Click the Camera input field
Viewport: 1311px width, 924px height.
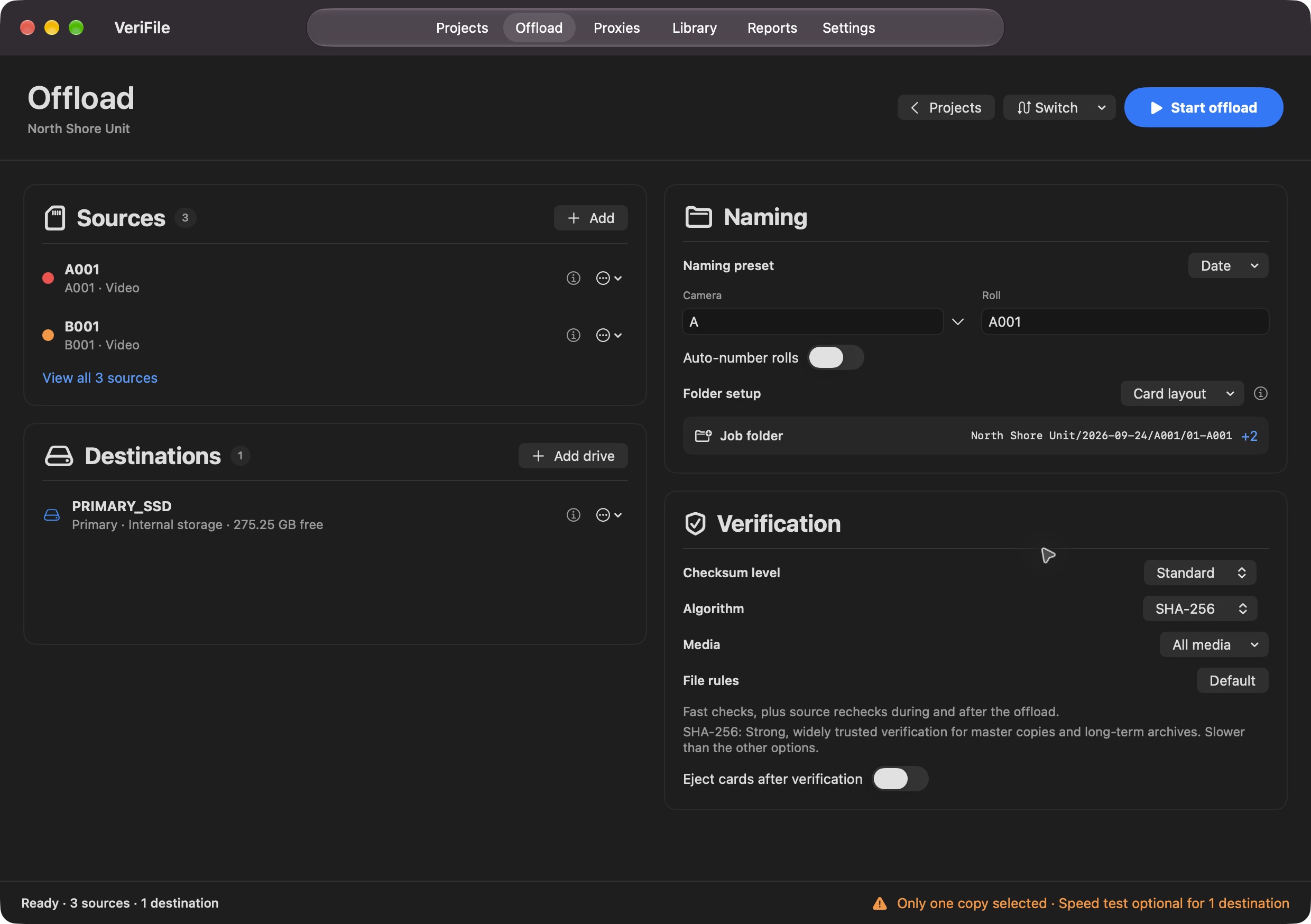pyautogui.click(x=813, y=322)
